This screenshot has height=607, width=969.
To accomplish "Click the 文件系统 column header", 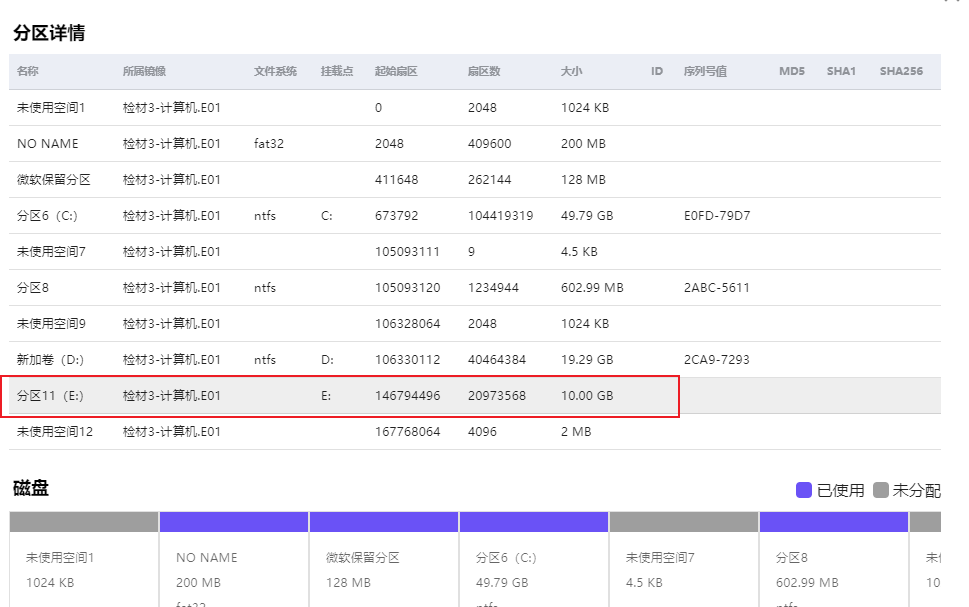I will [x=275, y=72].
